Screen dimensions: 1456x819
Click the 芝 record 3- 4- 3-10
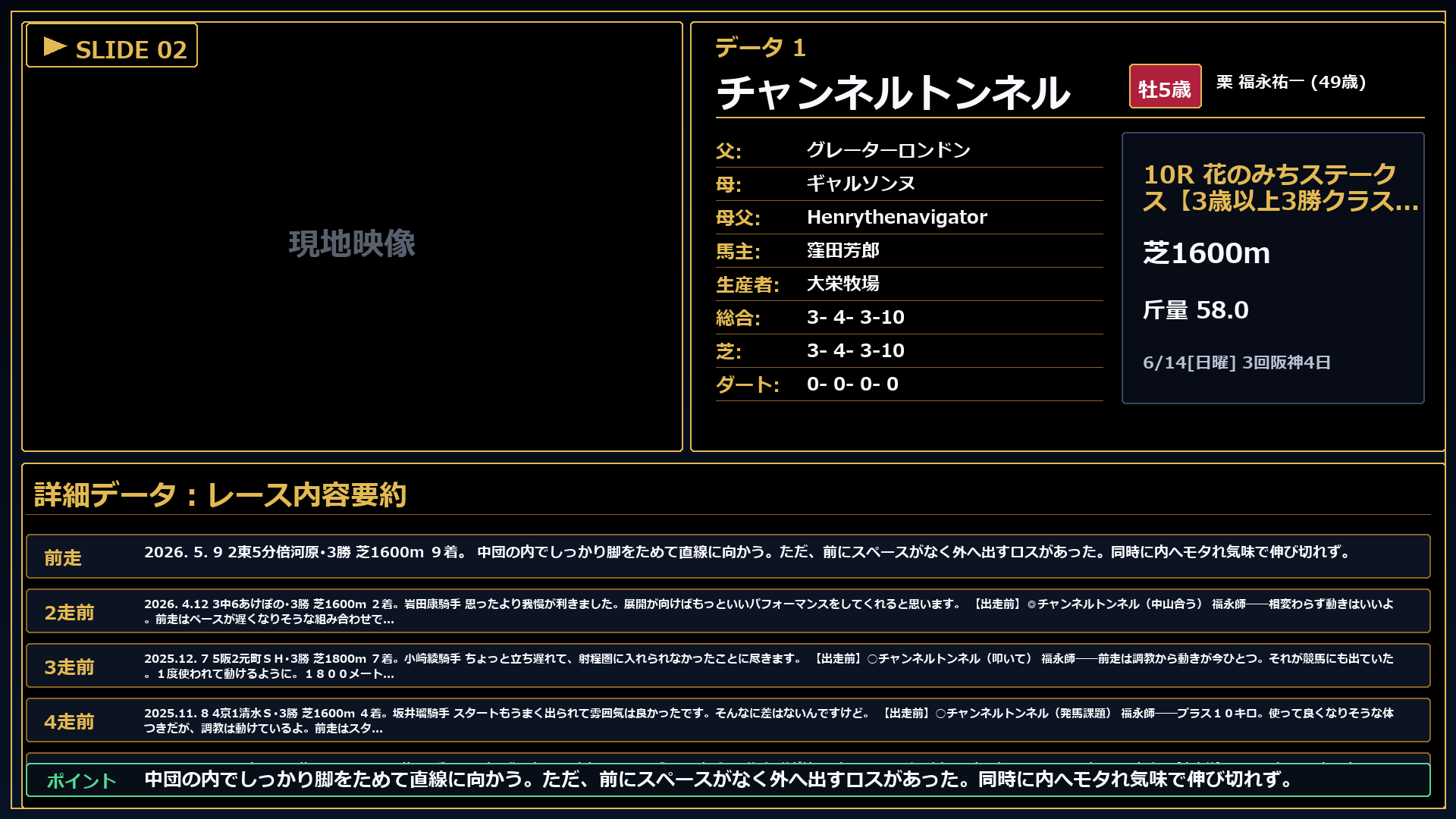click(855, 350)
